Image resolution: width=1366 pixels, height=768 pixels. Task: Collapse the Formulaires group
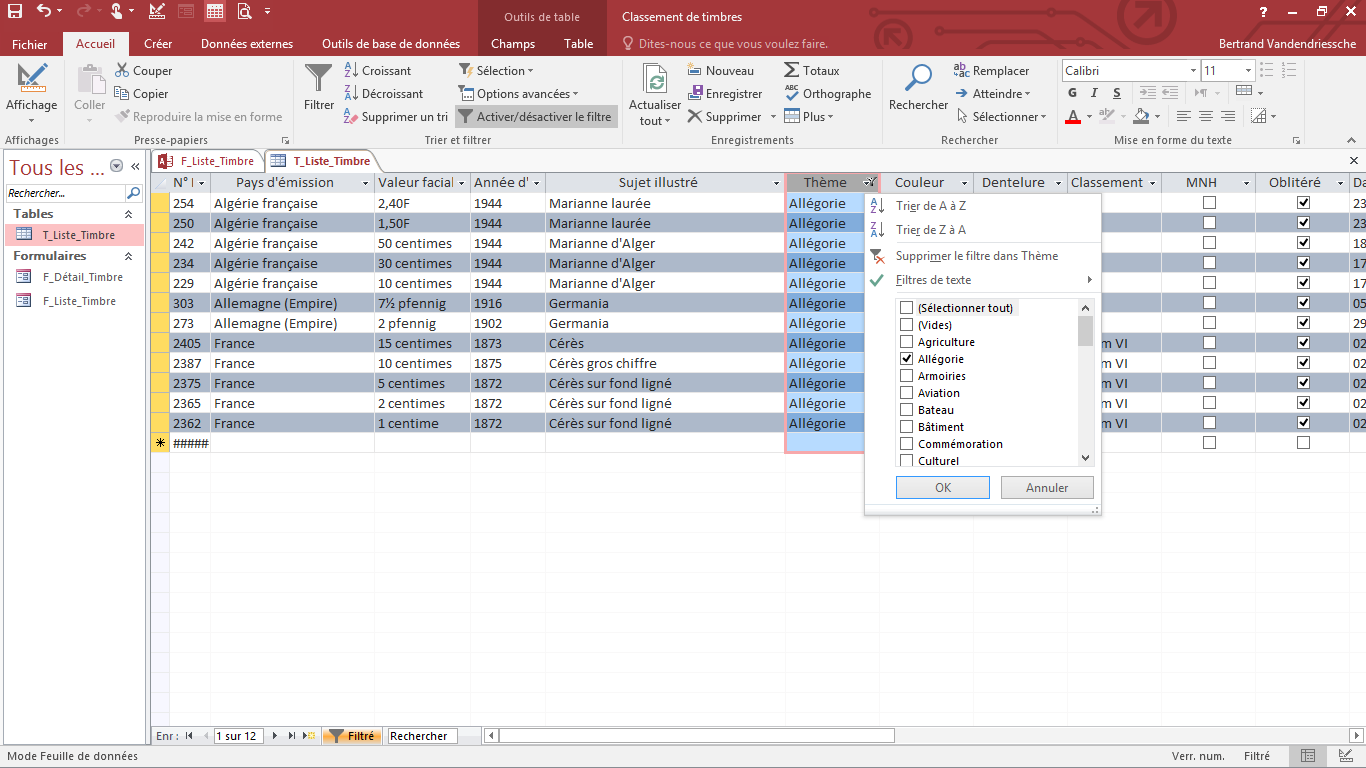[x=128, y=256]
